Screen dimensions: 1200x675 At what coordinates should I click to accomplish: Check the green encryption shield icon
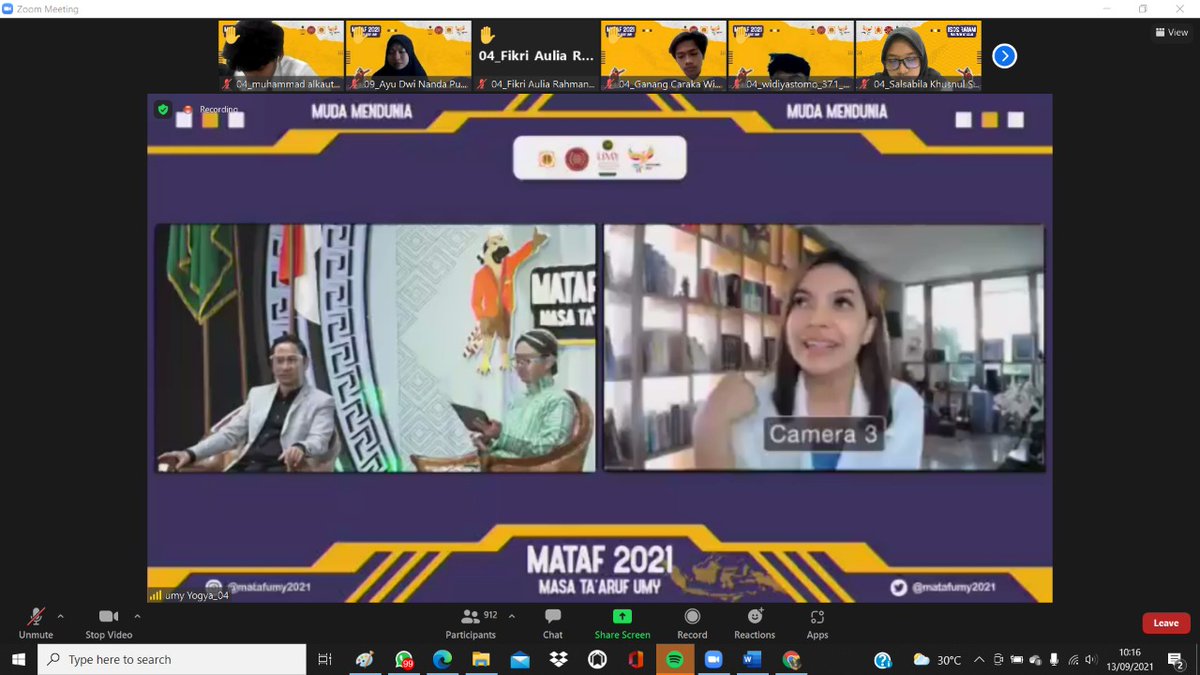point(163,109)
